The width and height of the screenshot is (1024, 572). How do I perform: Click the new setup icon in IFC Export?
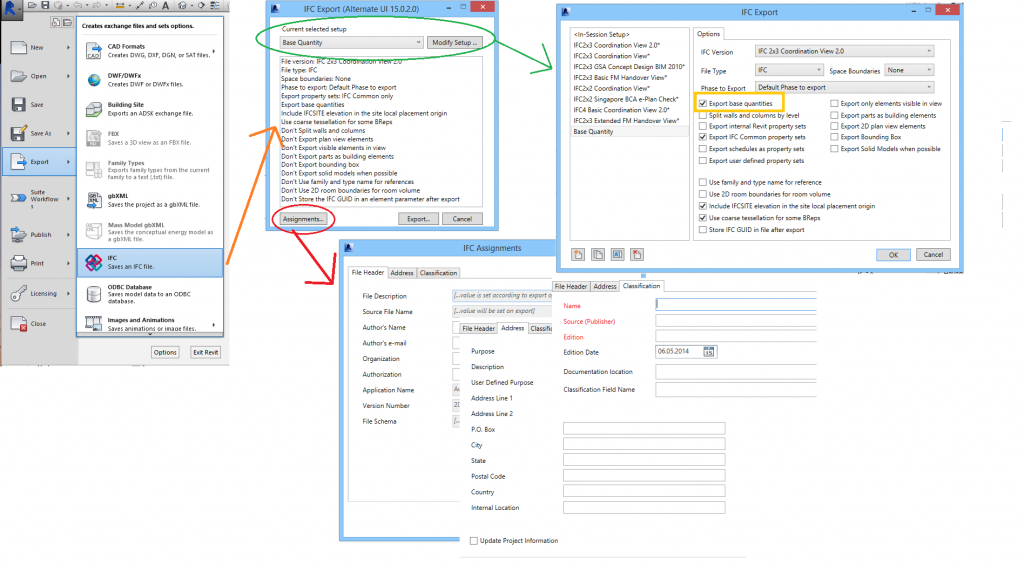tap(578, 254)
